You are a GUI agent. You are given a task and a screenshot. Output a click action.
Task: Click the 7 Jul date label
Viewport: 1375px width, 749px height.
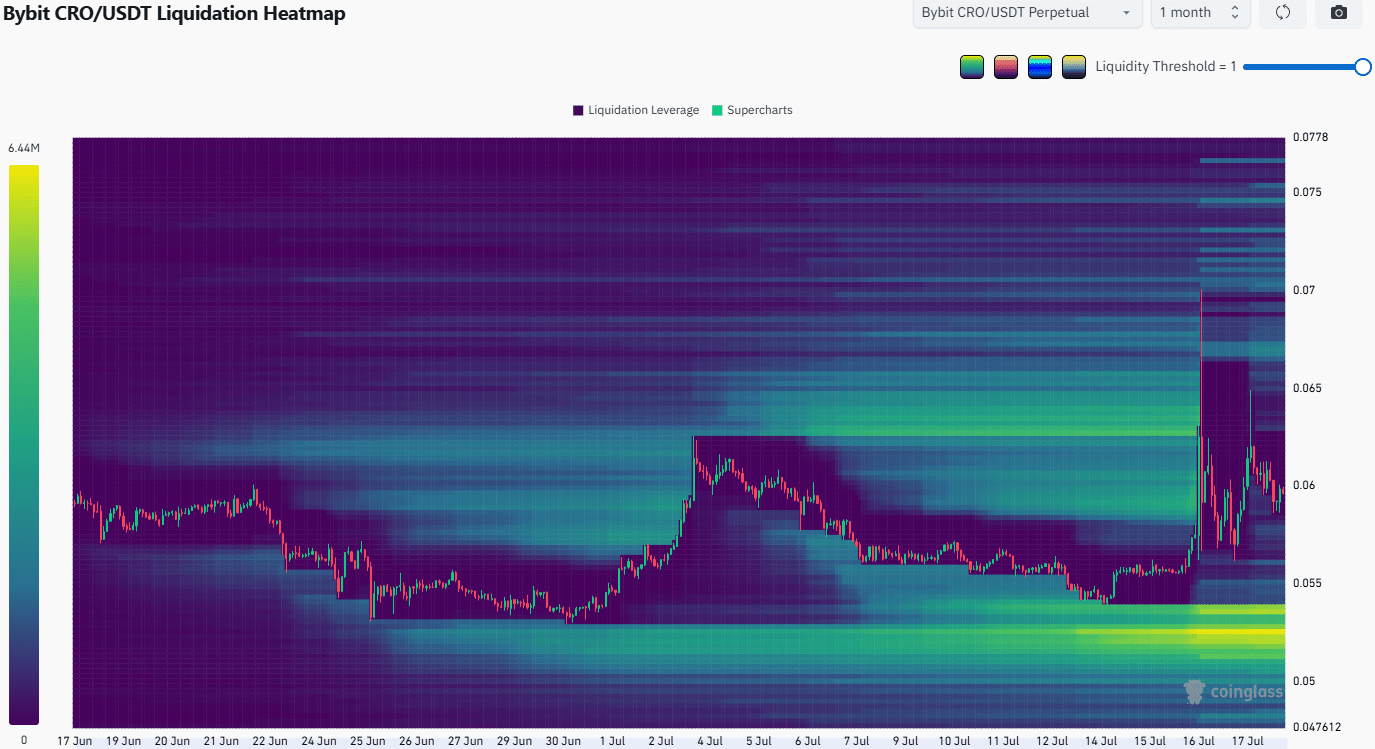[x=857, y=741]
